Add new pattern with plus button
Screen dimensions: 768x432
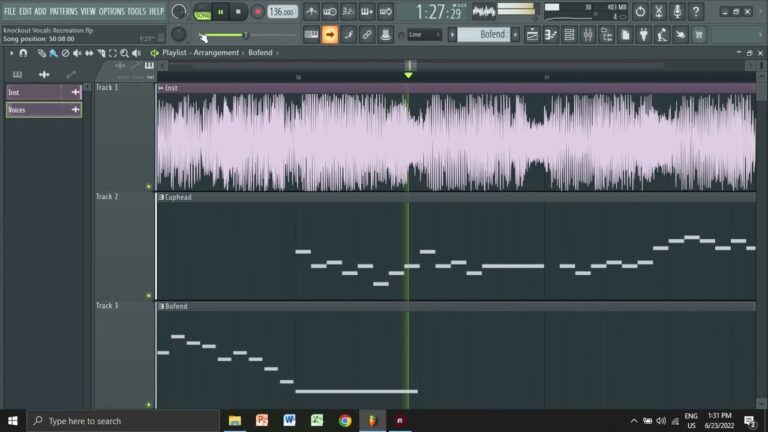pos(515,35)
